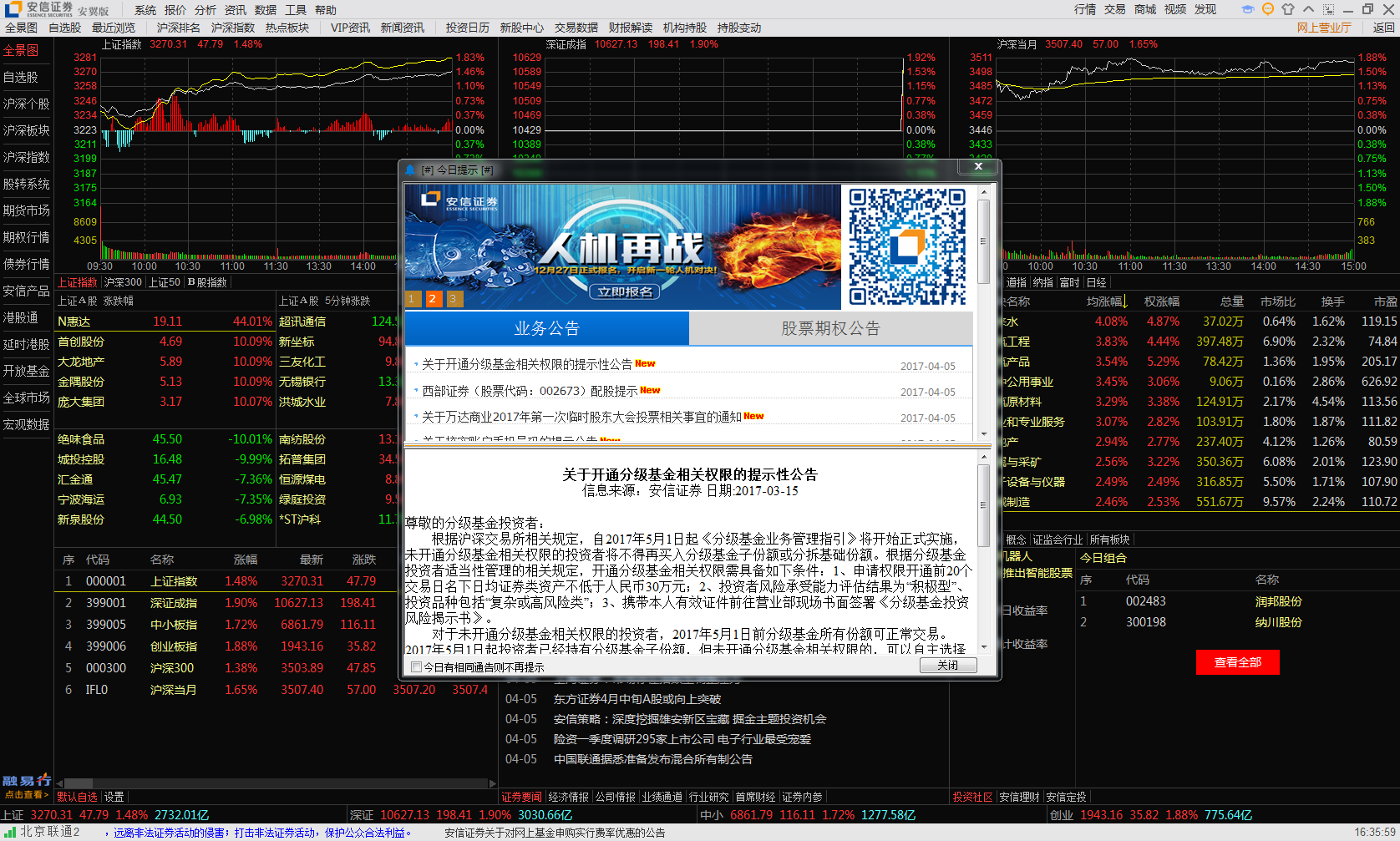The height and width of the screenshot is (841, 1400).
Task: Open the 热点板块 toolbar tab
Action: pyautogui.click(x=287, y=28)
